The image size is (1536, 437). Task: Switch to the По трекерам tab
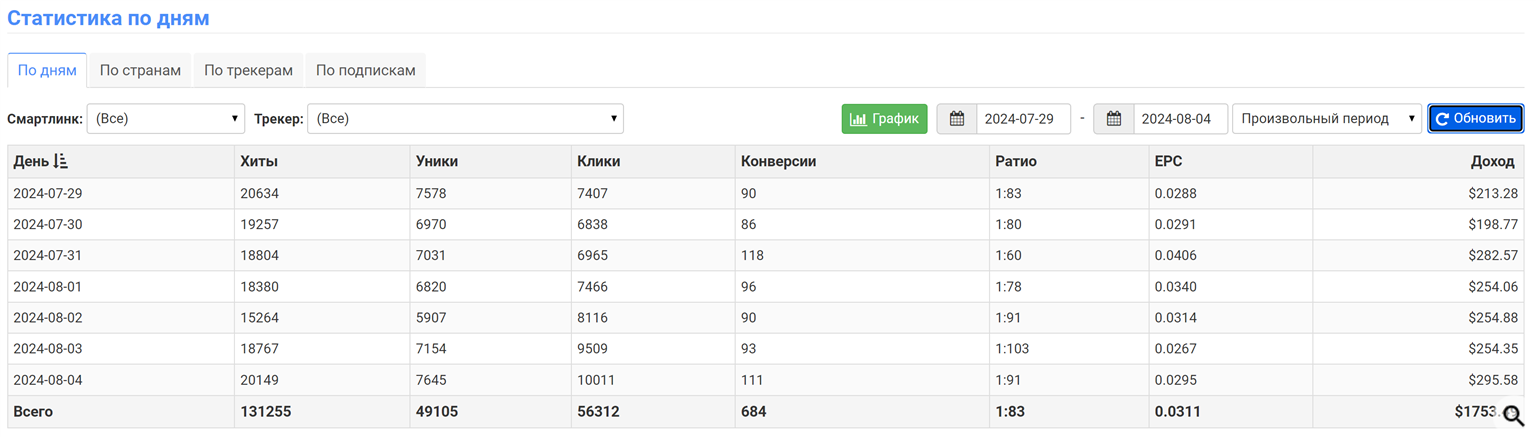248,71
